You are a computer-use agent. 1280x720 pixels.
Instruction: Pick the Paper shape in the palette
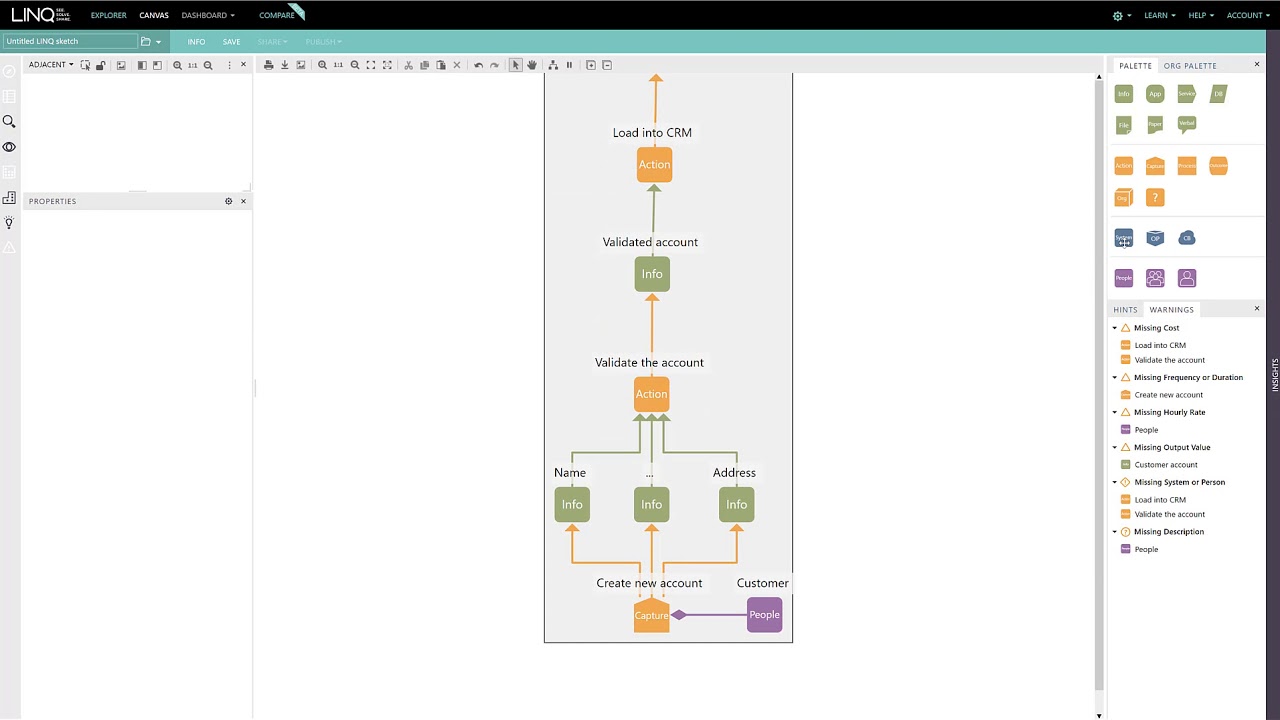(1155, 125)
